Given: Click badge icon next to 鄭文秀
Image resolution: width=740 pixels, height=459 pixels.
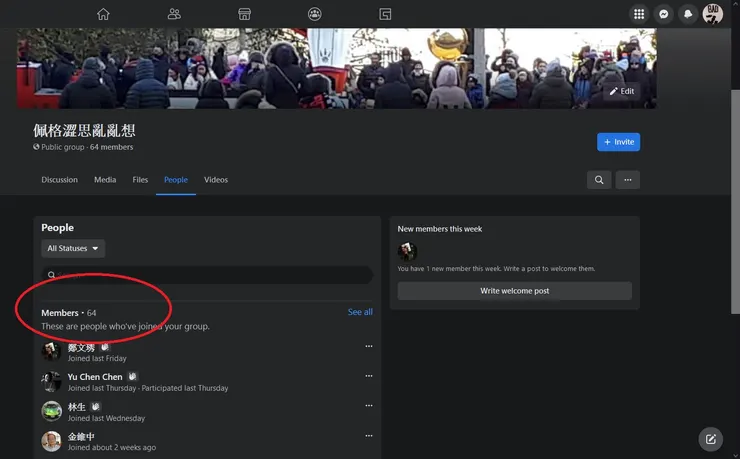Looking at the screenshot, I should [105, 347].
